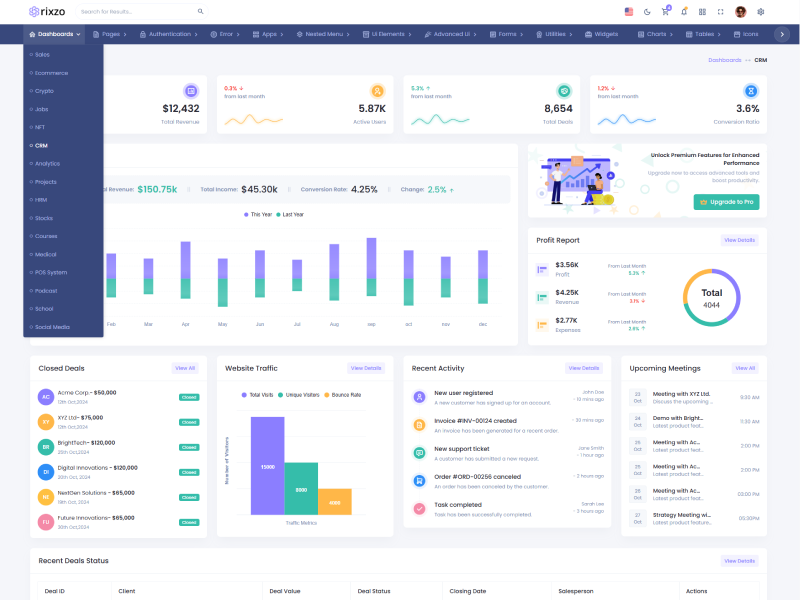This screenshot has width=800, height=600.
Task: Click the Search for Results field
Action: [x=135, y=12]
